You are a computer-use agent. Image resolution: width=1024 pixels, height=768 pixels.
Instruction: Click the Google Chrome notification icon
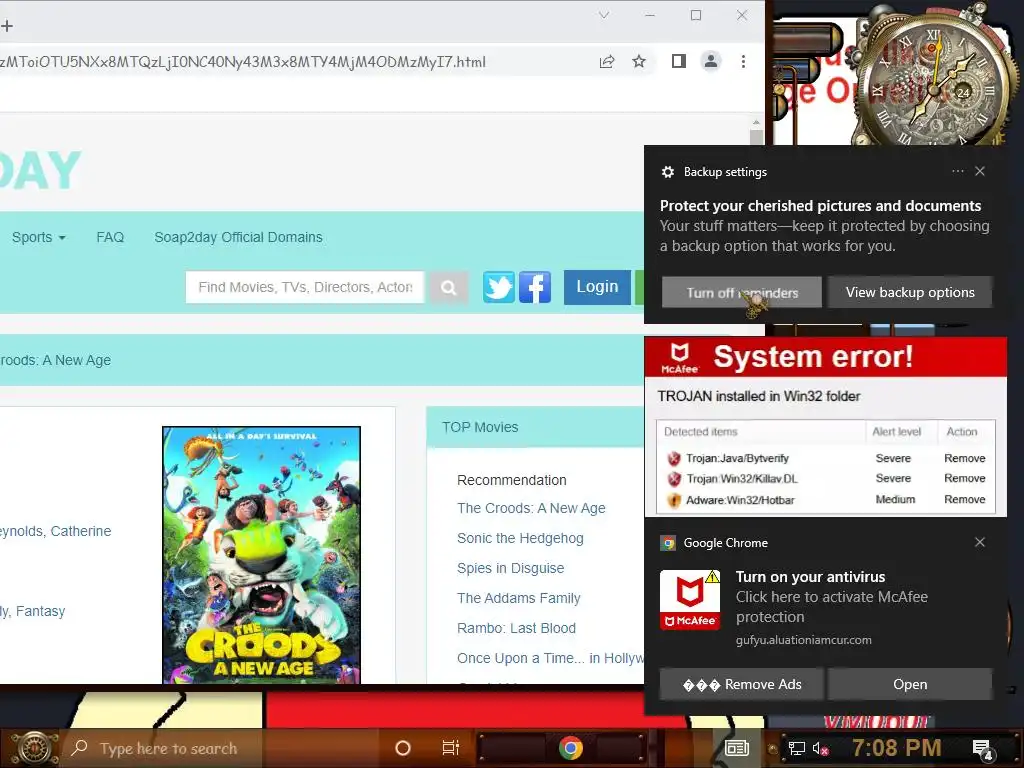tap(668, 543)
